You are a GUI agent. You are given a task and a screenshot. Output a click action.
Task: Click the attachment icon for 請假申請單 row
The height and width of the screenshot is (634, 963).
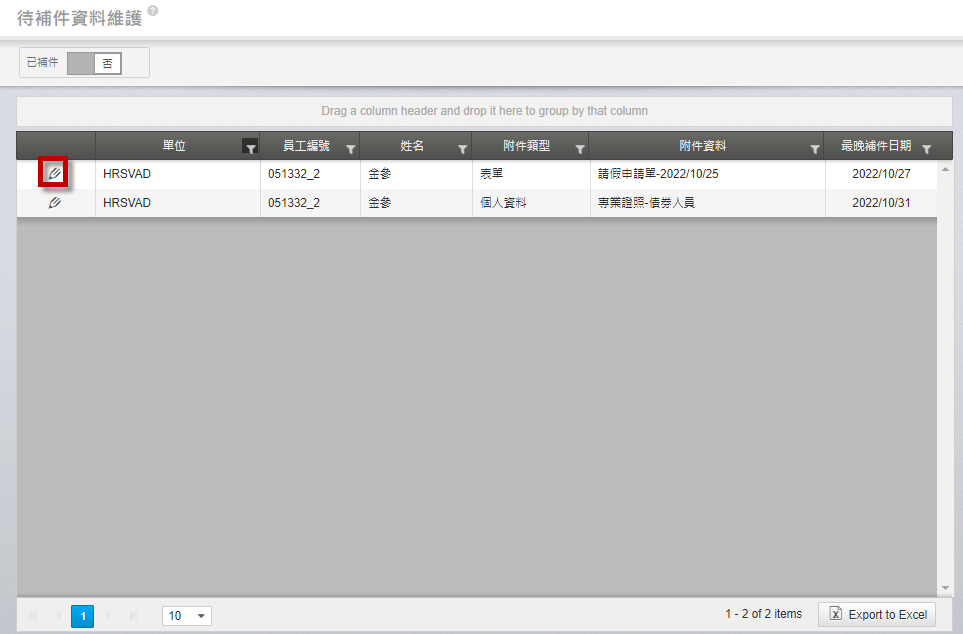pos(55,173)
